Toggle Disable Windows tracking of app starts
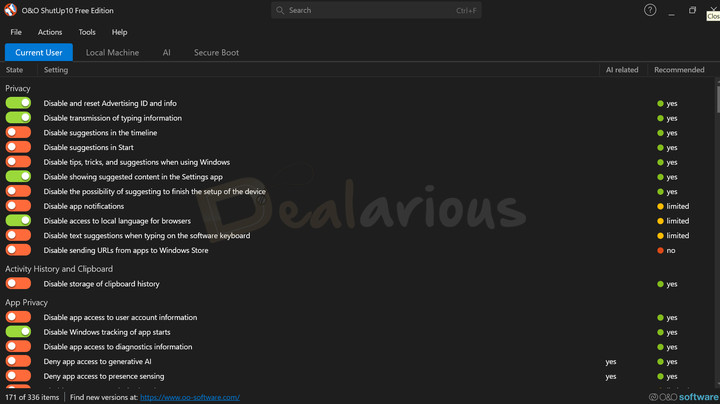Screen dimensions: 720x404 pyautogui.click(x=18, y=331)
